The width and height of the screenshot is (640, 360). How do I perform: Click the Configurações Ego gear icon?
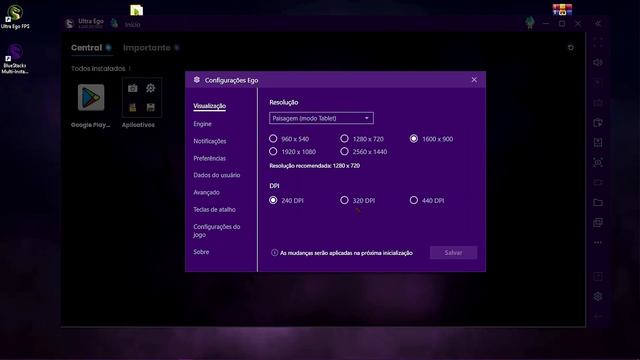(x=197, y=80)
